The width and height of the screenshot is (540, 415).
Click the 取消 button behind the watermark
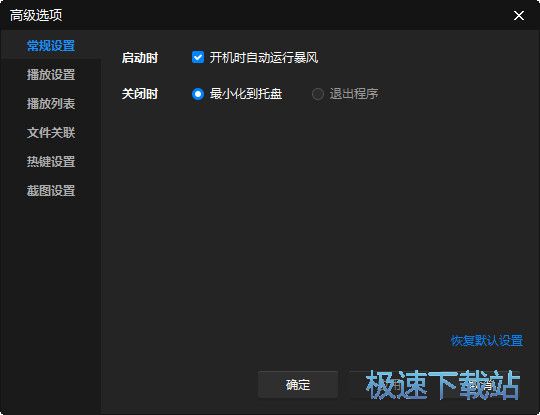coord(480,385)
